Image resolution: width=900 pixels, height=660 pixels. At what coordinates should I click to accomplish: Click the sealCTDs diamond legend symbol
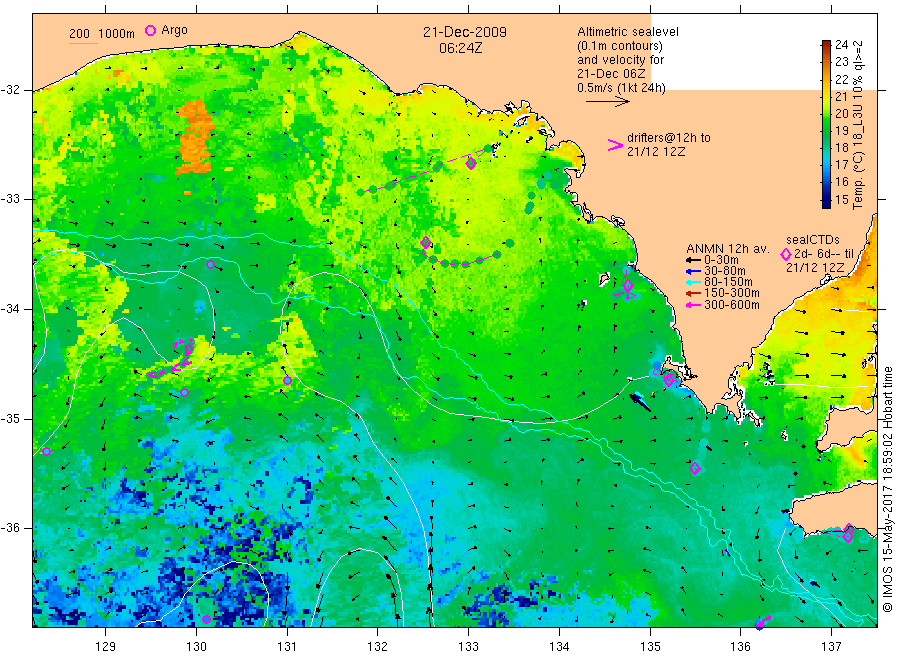(x=786, y=254)
